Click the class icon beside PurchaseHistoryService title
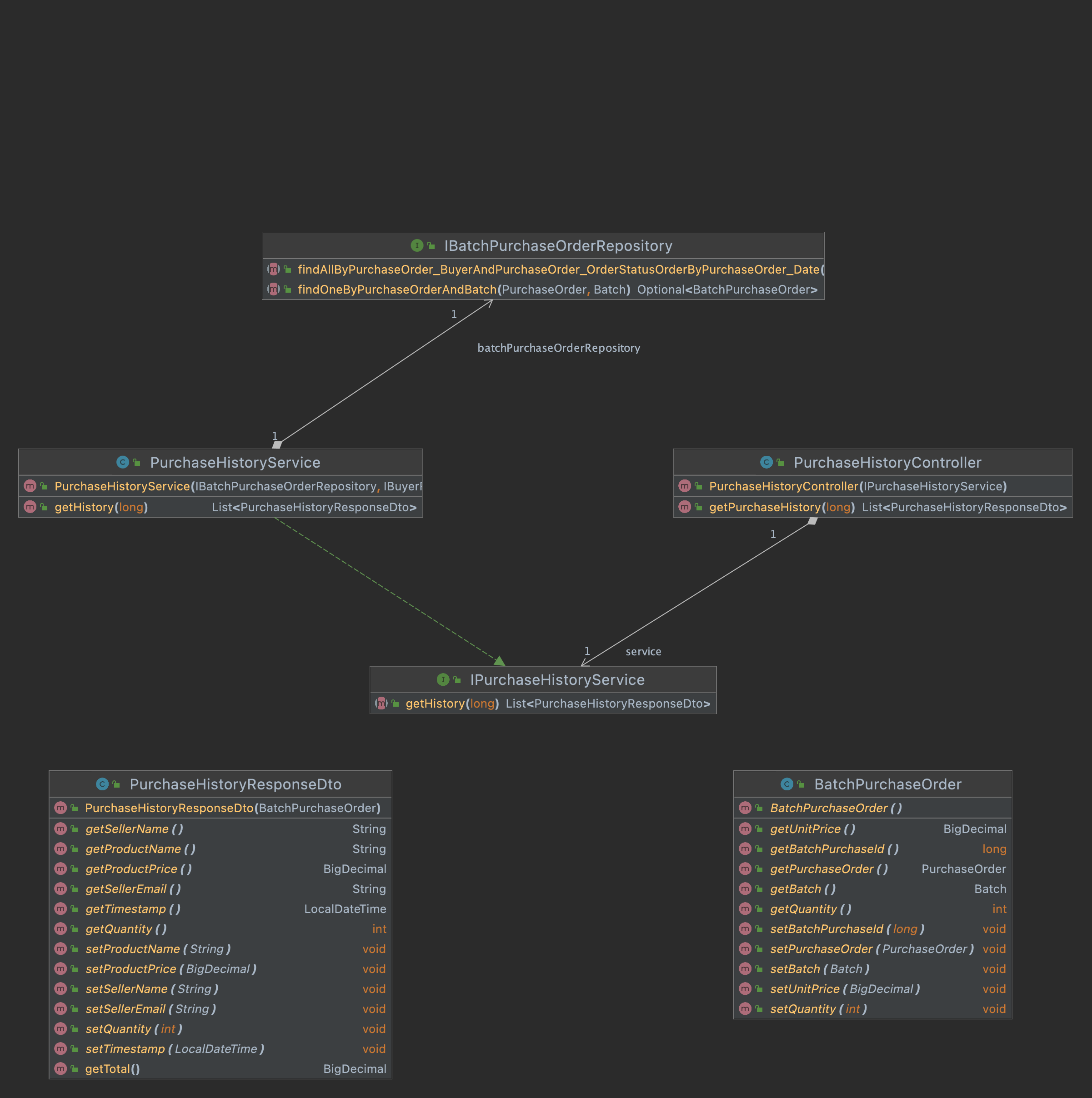This screenshot has width=1092, height=1098. click(122, 462)
